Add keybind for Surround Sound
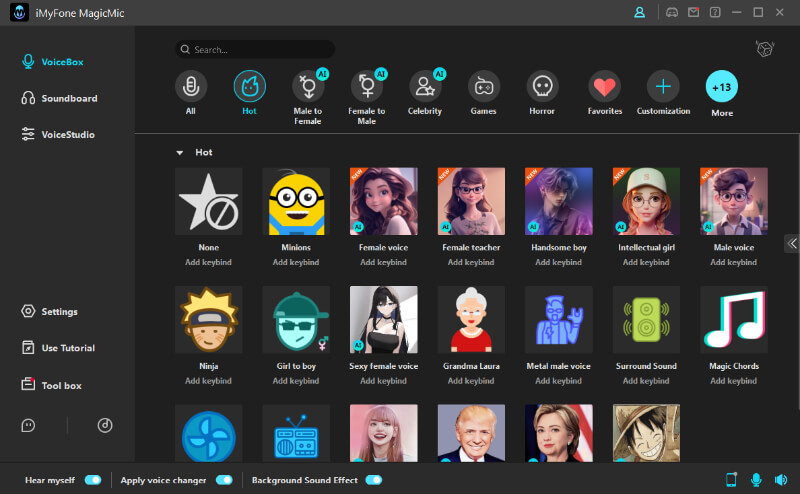The image size is (800, 494). point(646,381)
